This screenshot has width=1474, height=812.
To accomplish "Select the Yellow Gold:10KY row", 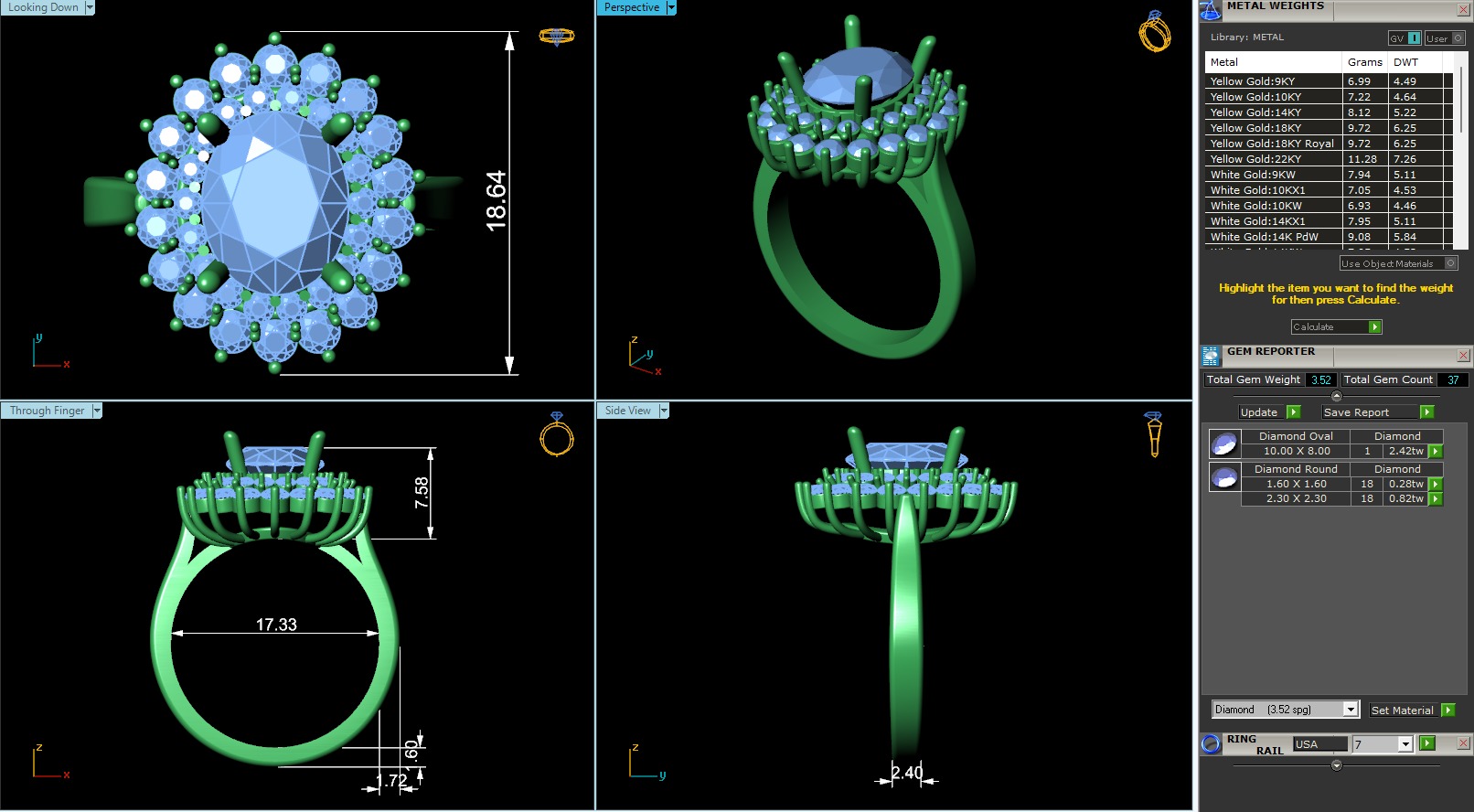I will [1329, 97].
